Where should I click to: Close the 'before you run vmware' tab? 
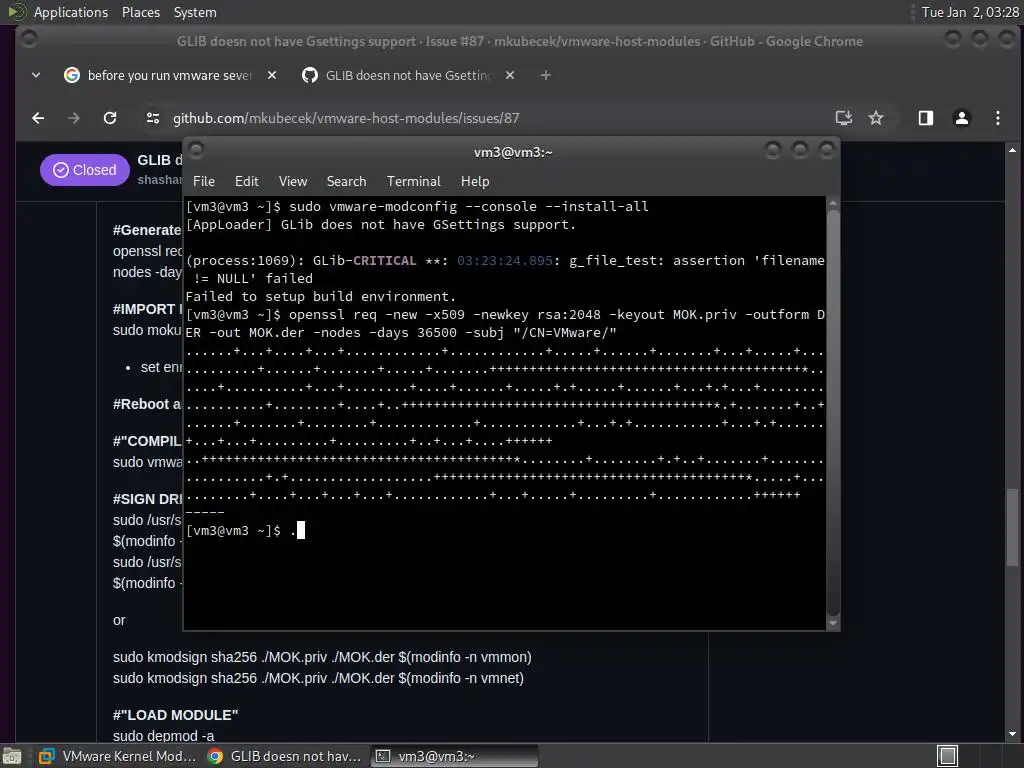272,75
